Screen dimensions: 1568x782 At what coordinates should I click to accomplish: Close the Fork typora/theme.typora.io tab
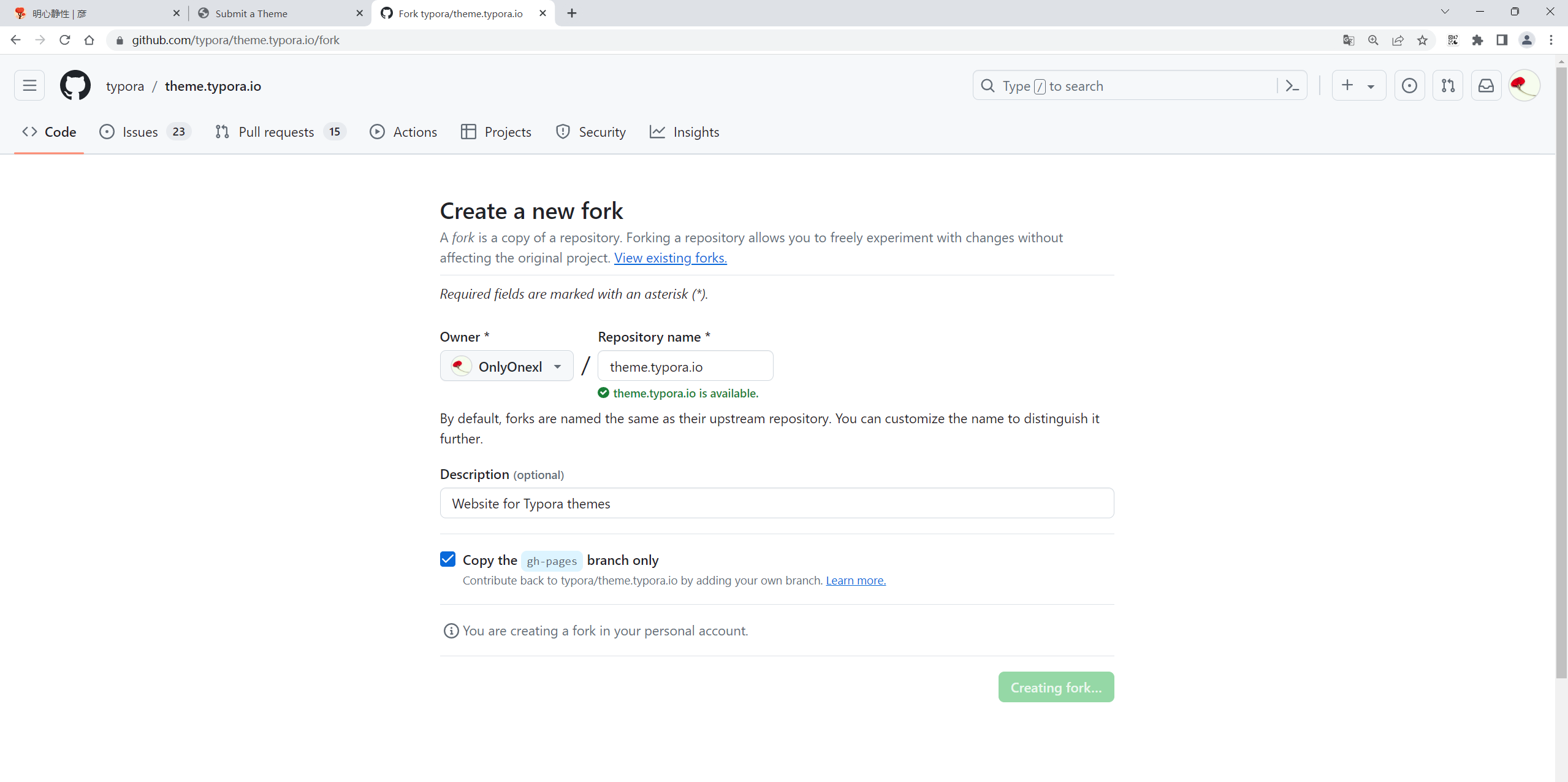(x=542, y=13)
